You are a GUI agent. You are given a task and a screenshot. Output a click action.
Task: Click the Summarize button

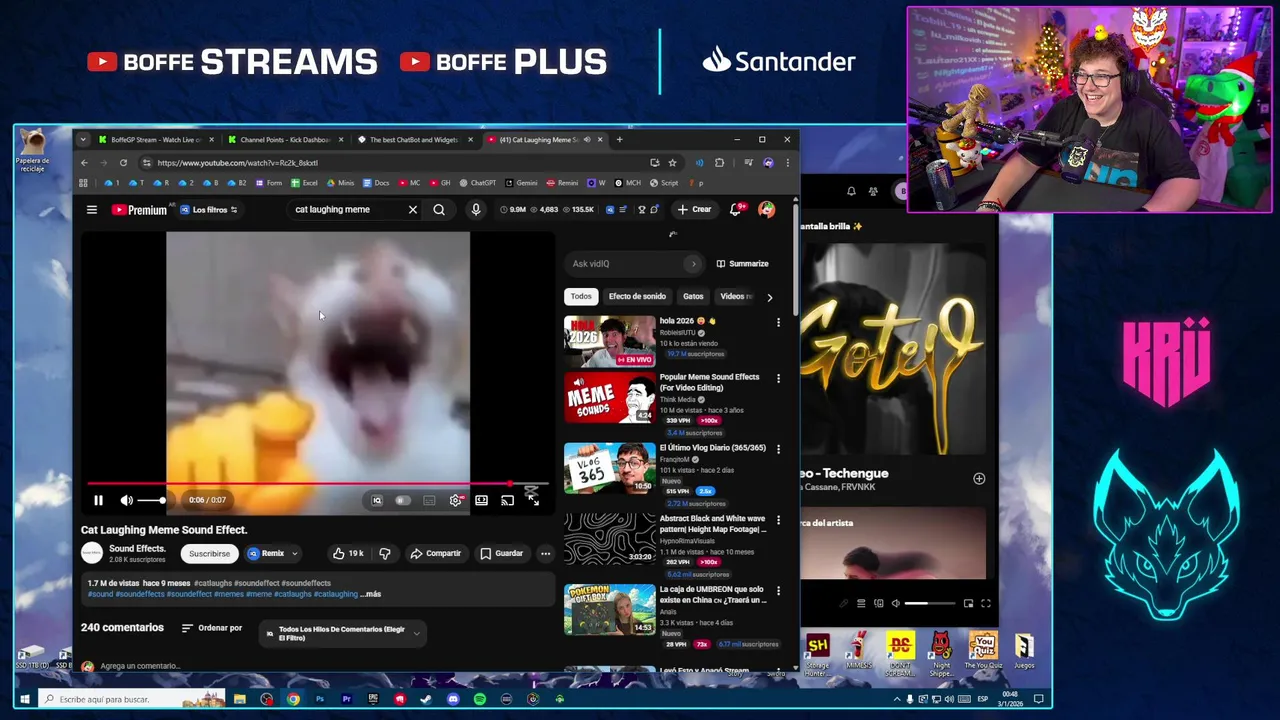coord(743,264)
